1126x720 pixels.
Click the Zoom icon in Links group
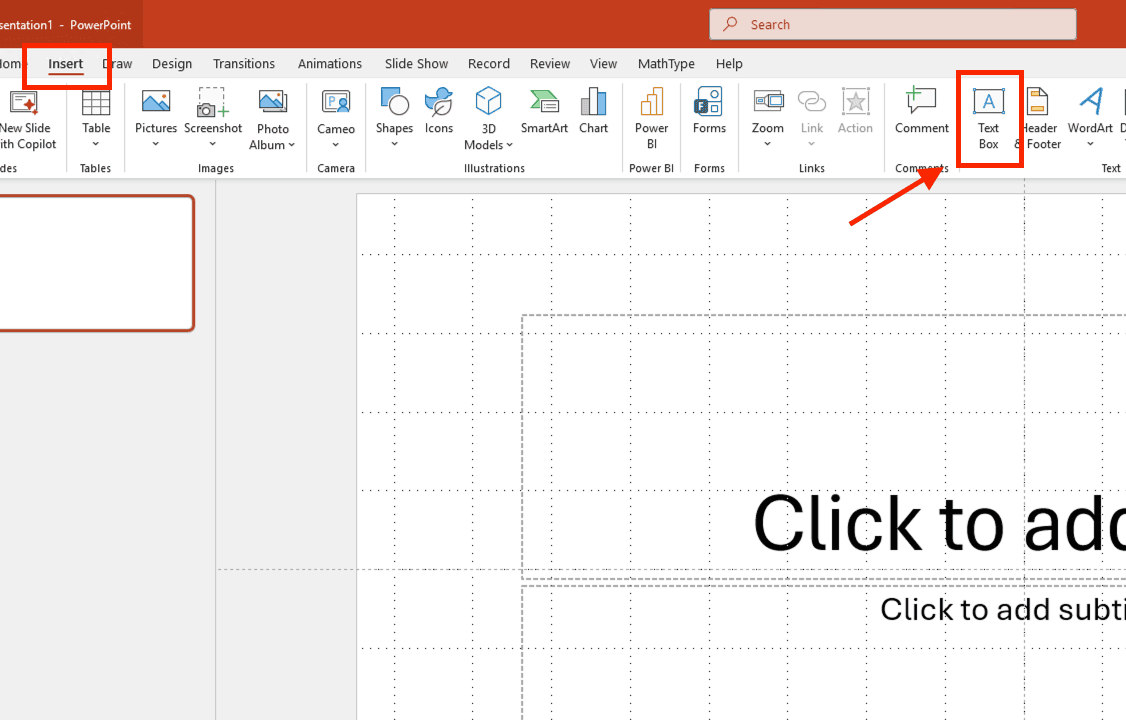pyautogui.click(x=768, y=101)
